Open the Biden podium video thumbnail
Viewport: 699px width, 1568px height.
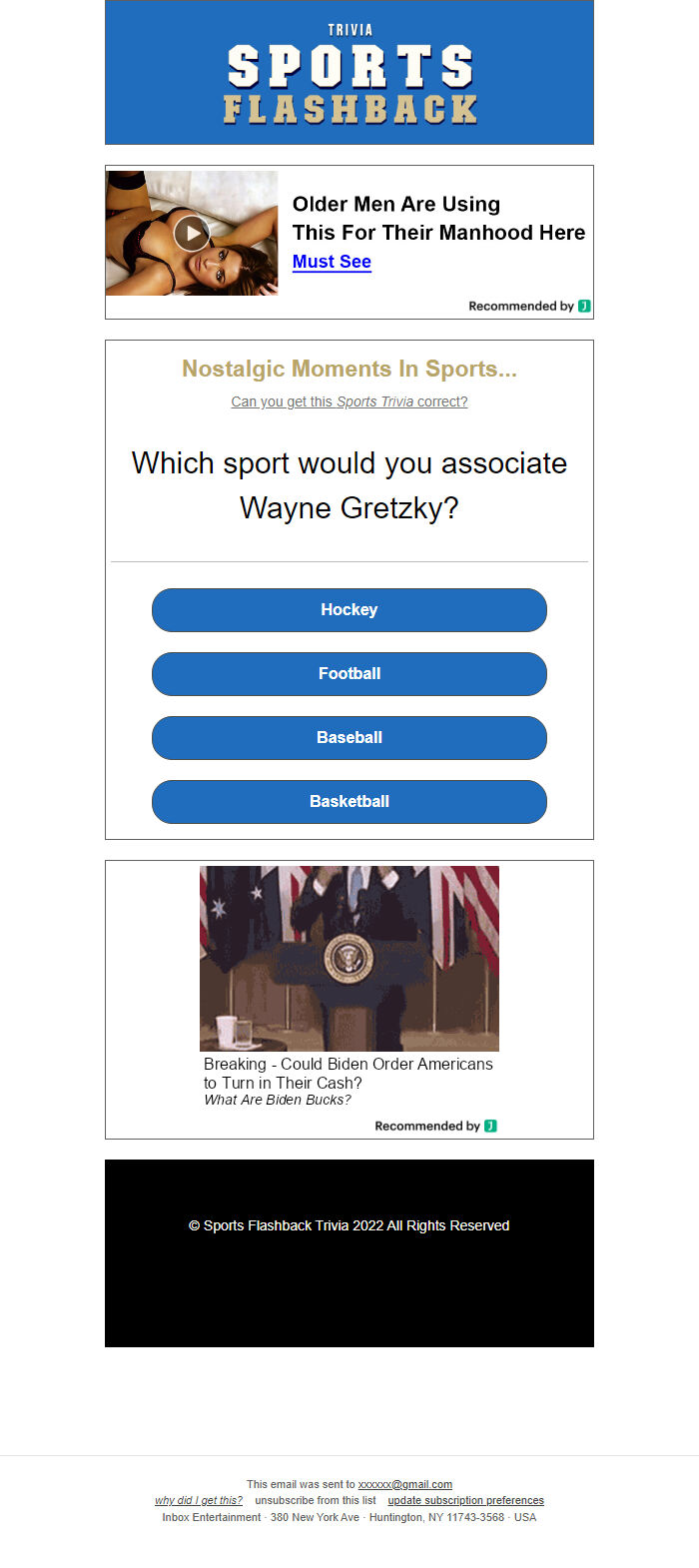click(349, 957)
